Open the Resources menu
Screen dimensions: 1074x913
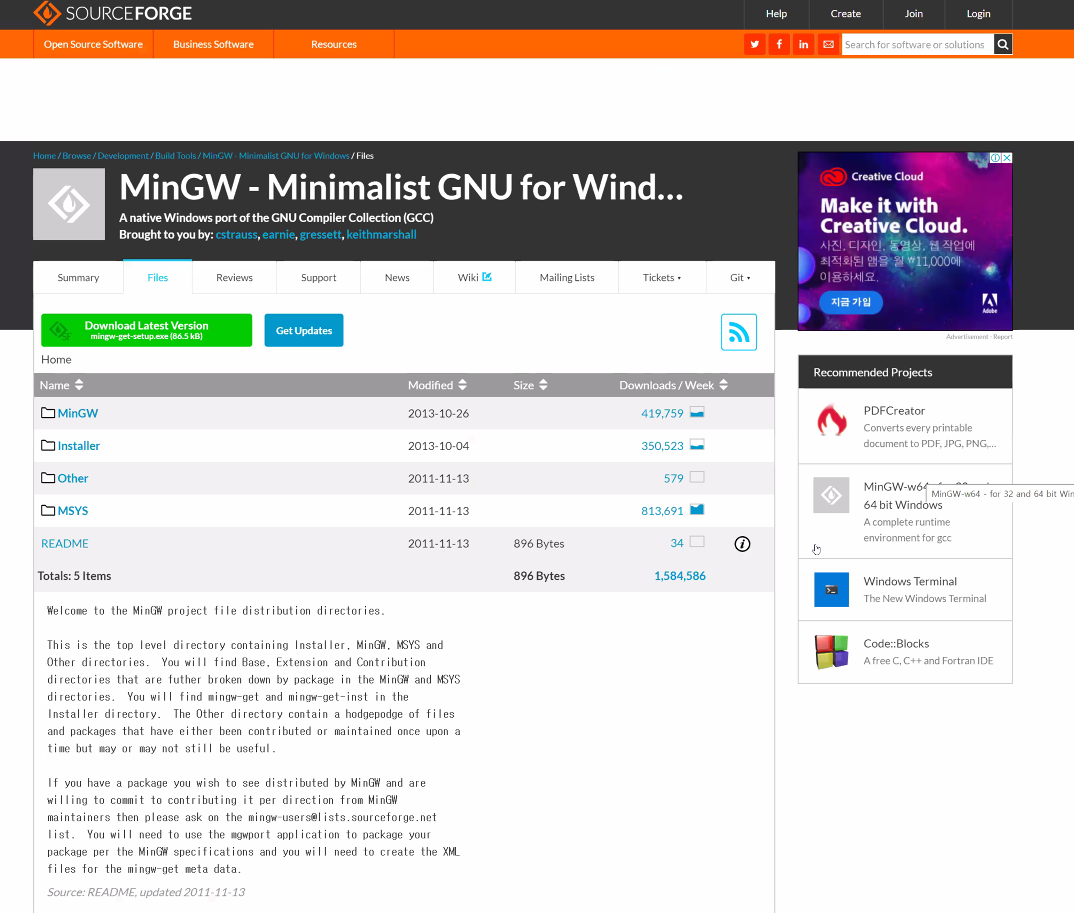[334, 45]
